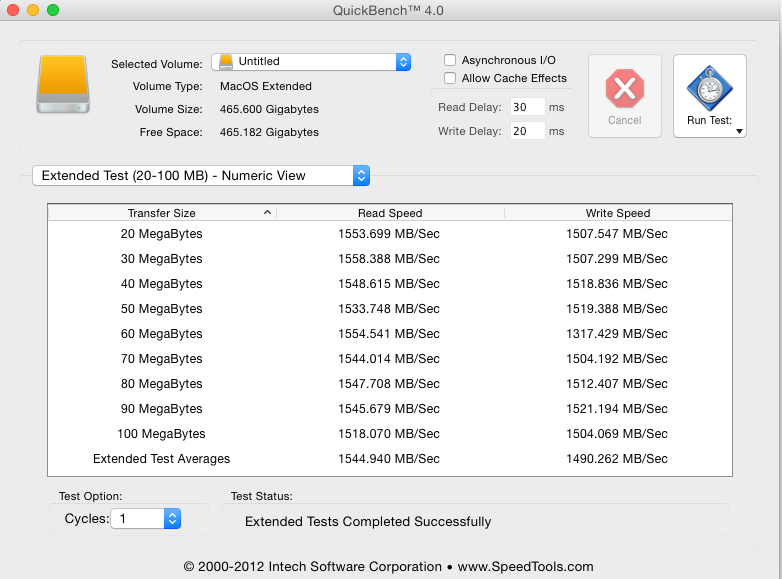Click the Read Delay input field

(527, 107)
